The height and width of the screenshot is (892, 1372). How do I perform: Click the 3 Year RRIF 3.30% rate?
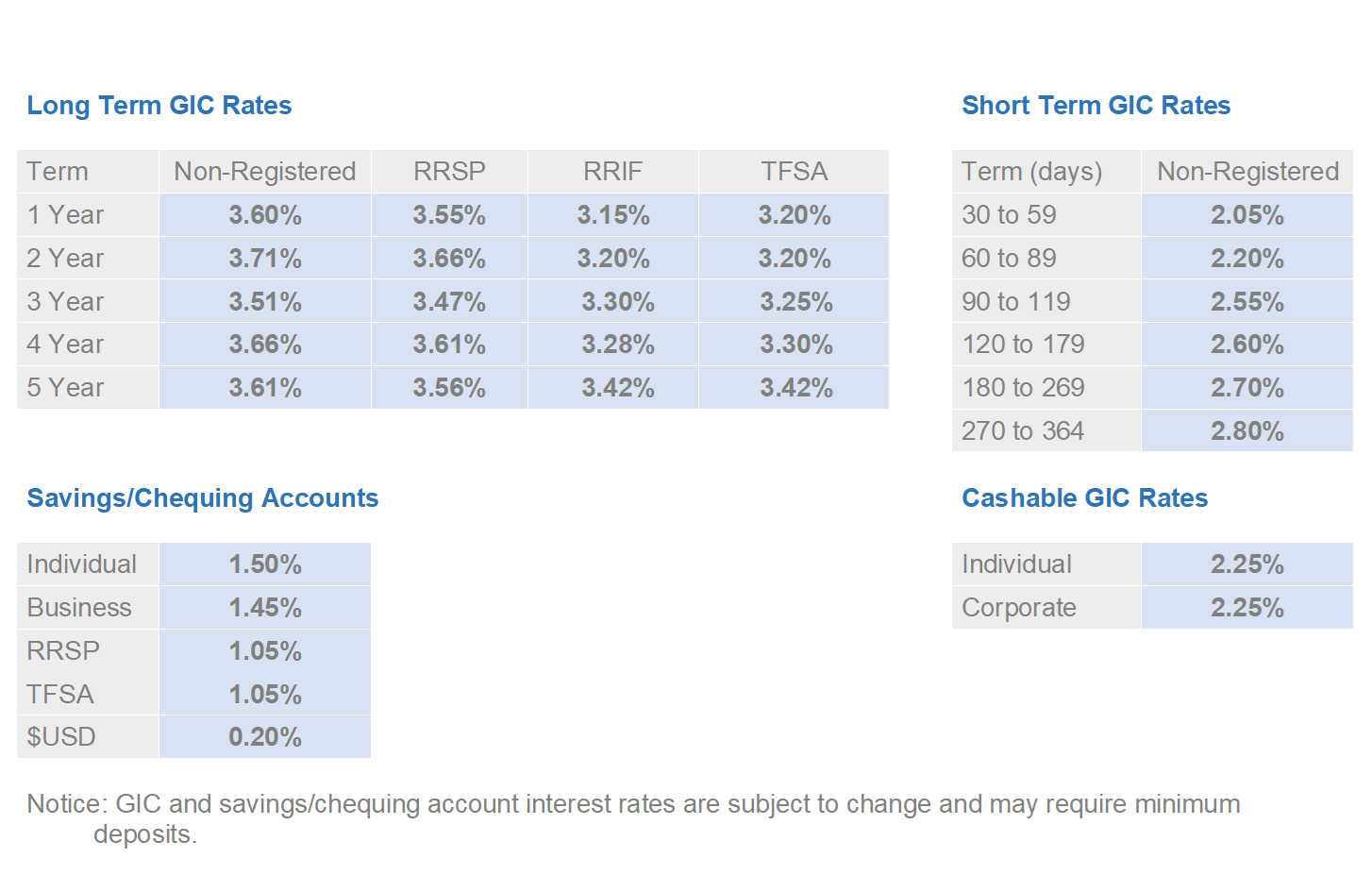click(x=617, y=302)
